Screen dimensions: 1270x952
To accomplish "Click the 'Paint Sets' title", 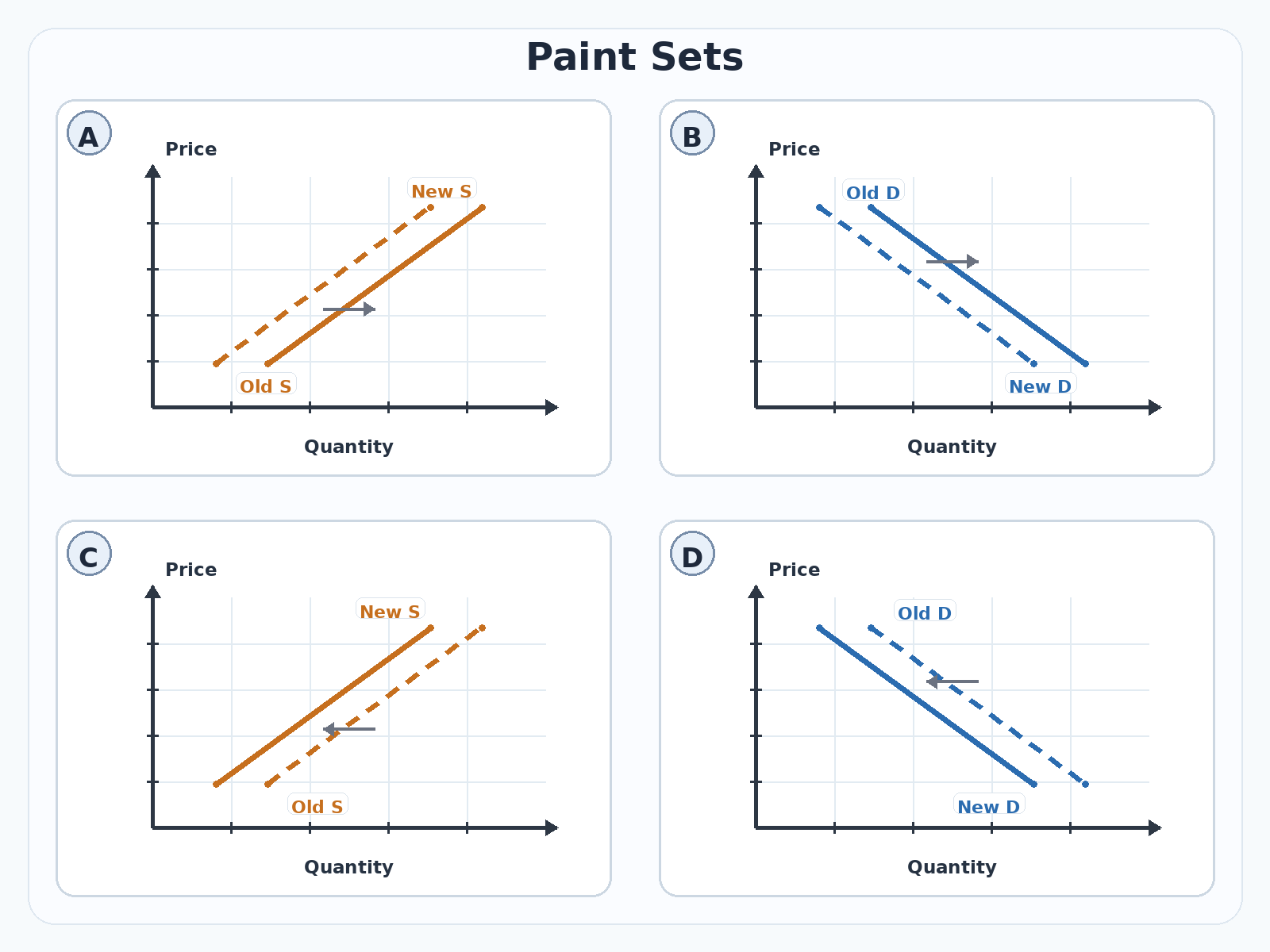I will (x=635, y=57).
